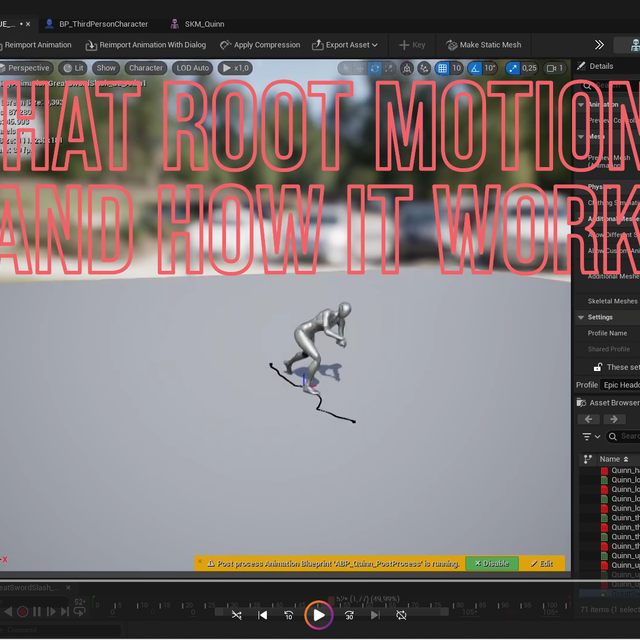Click the large round play button
640x640 pixels.
pos(319,615)
